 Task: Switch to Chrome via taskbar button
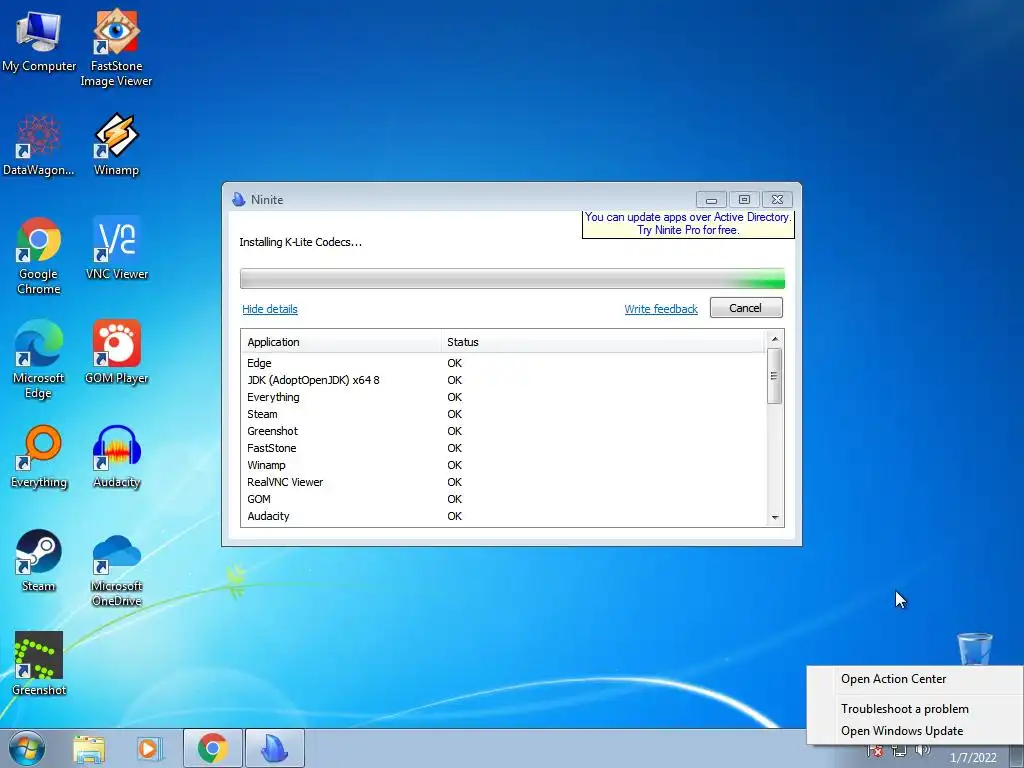pyautogui.click(x=212, y=748)
